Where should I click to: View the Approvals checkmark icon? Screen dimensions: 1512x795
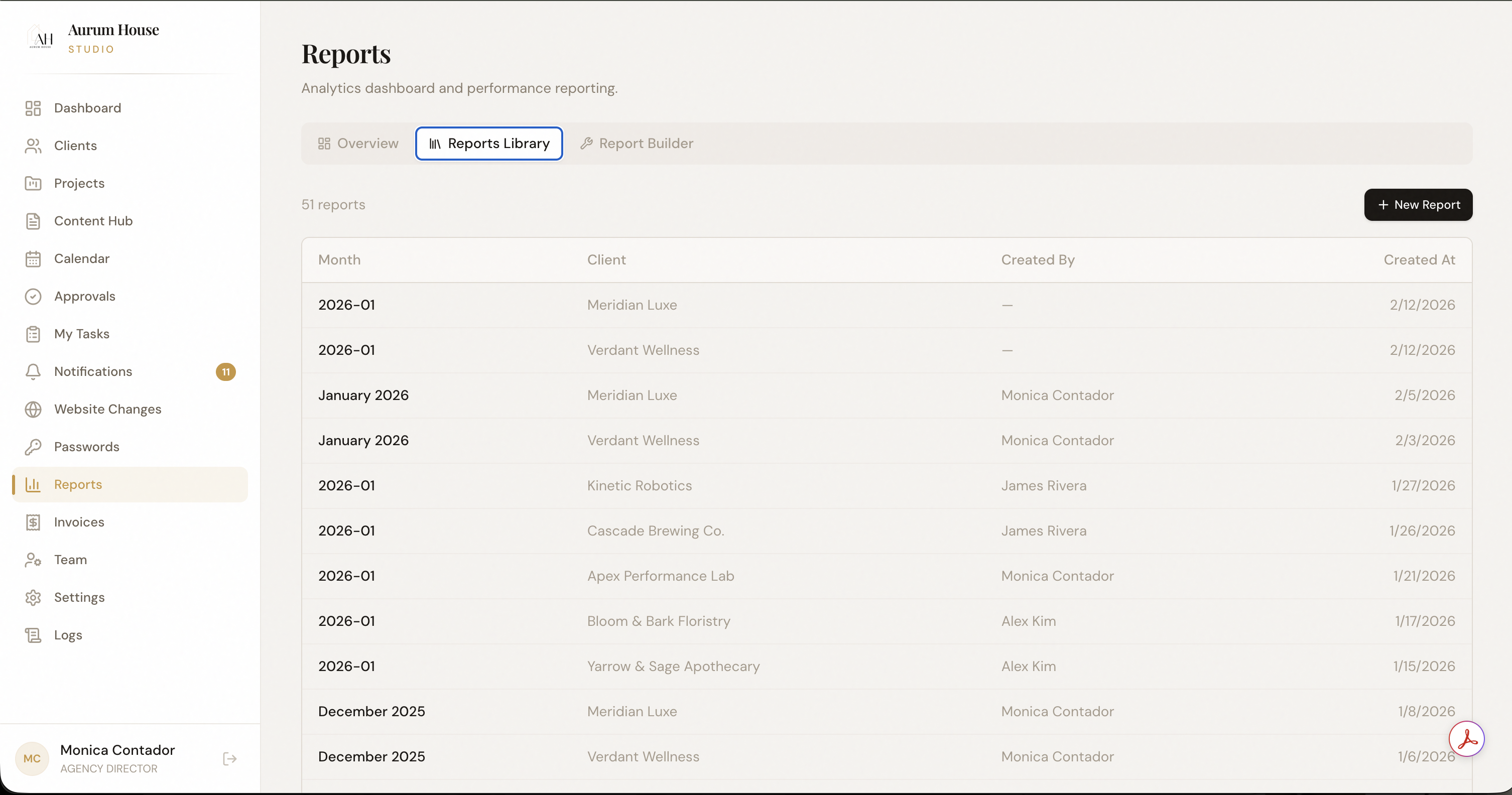(x=34, y=296)
